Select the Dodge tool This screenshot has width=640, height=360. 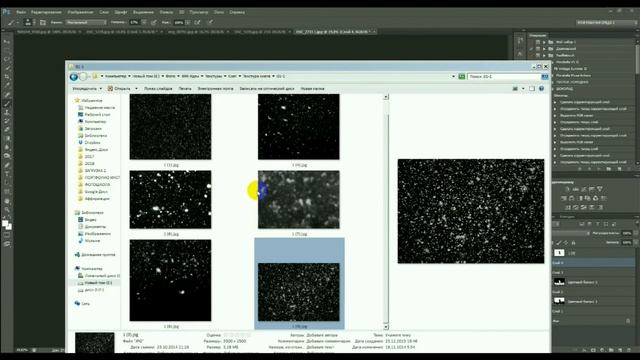(7, 156)
